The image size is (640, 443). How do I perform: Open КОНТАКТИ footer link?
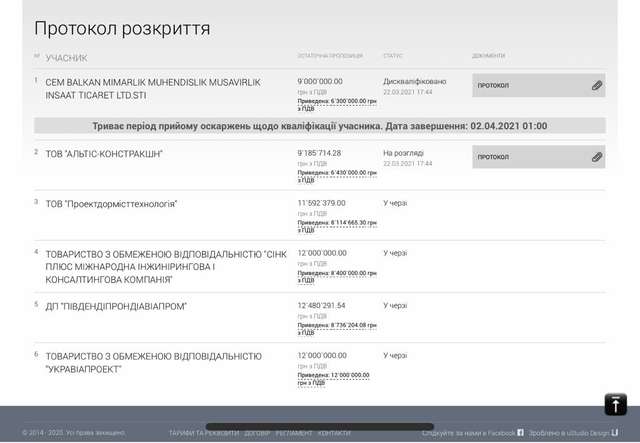[x=334, y=433]
